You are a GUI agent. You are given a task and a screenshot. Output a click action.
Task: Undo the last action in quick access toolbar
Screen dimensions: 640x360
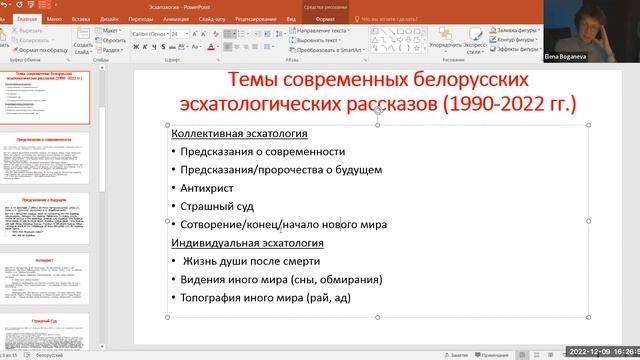click(3, 4)
